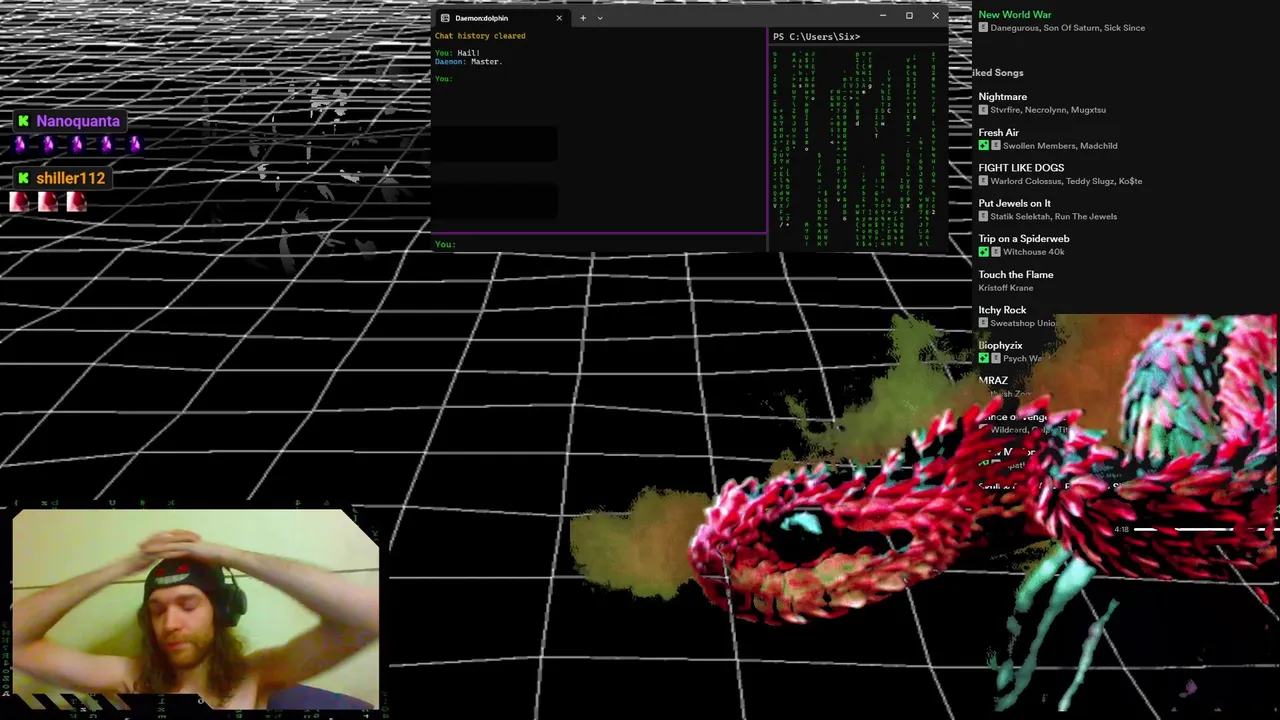Play the song Nightmare
Viewport: 1280px width, 720px height.
(x=1003, y=97)
